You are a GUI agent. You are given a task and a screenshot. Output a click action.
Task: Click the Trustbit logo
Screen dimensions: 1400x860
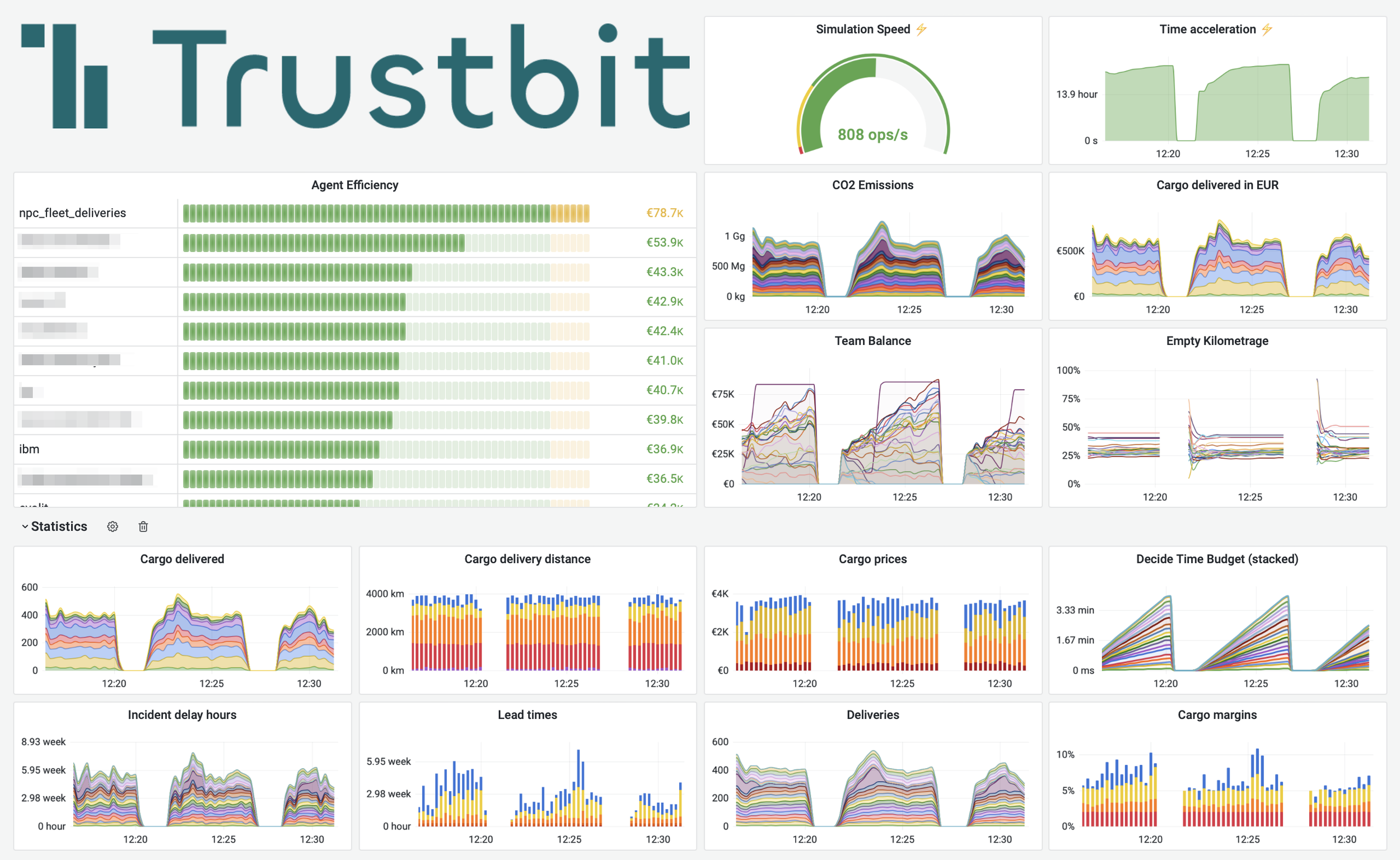pos(355,76)
